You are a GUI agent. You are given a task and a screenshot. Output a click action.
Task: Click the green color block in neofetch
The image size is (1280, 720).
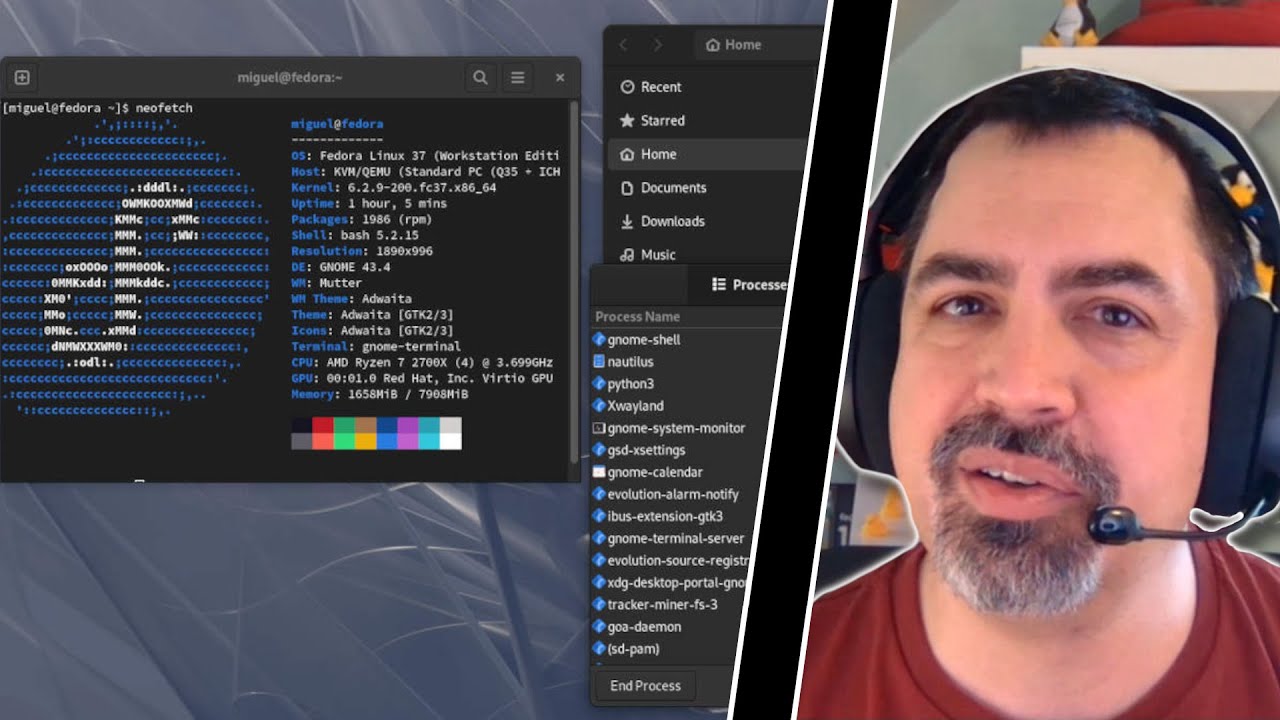(344, 425)
